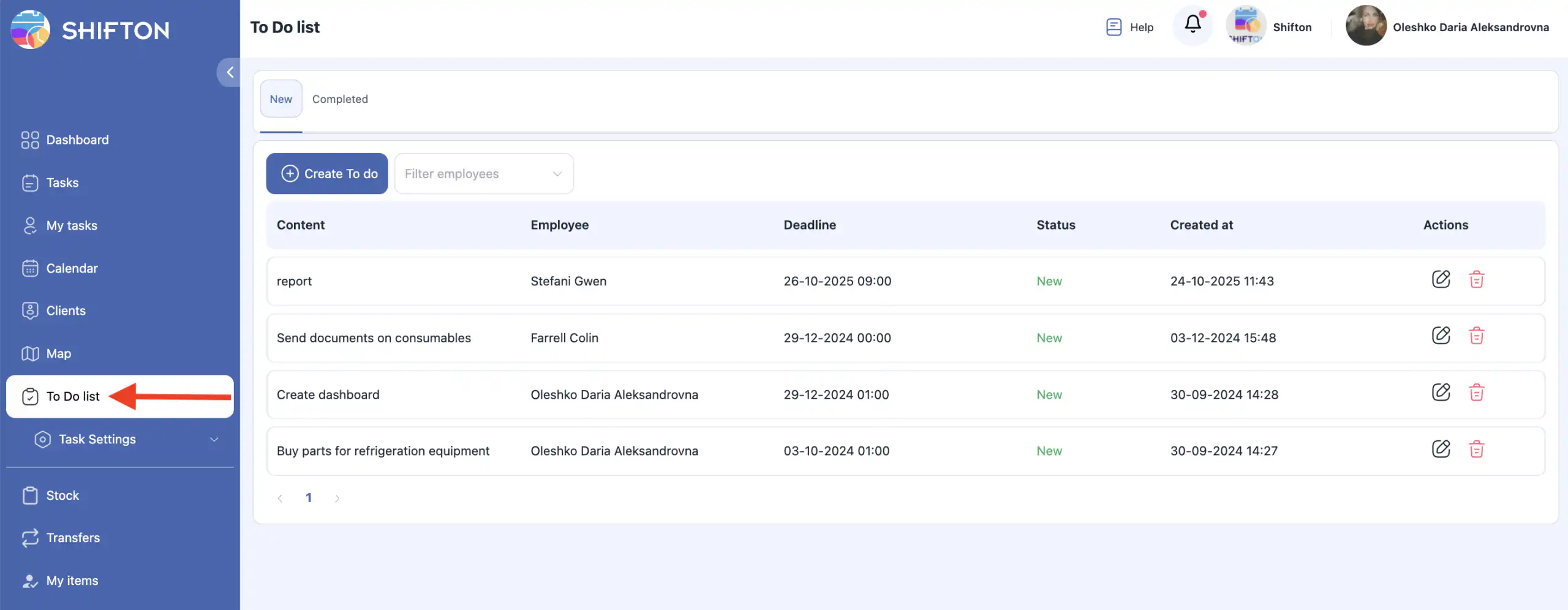Expand the Task Settings submenu
Screen dimensions: 1568x610
[214, 439]
